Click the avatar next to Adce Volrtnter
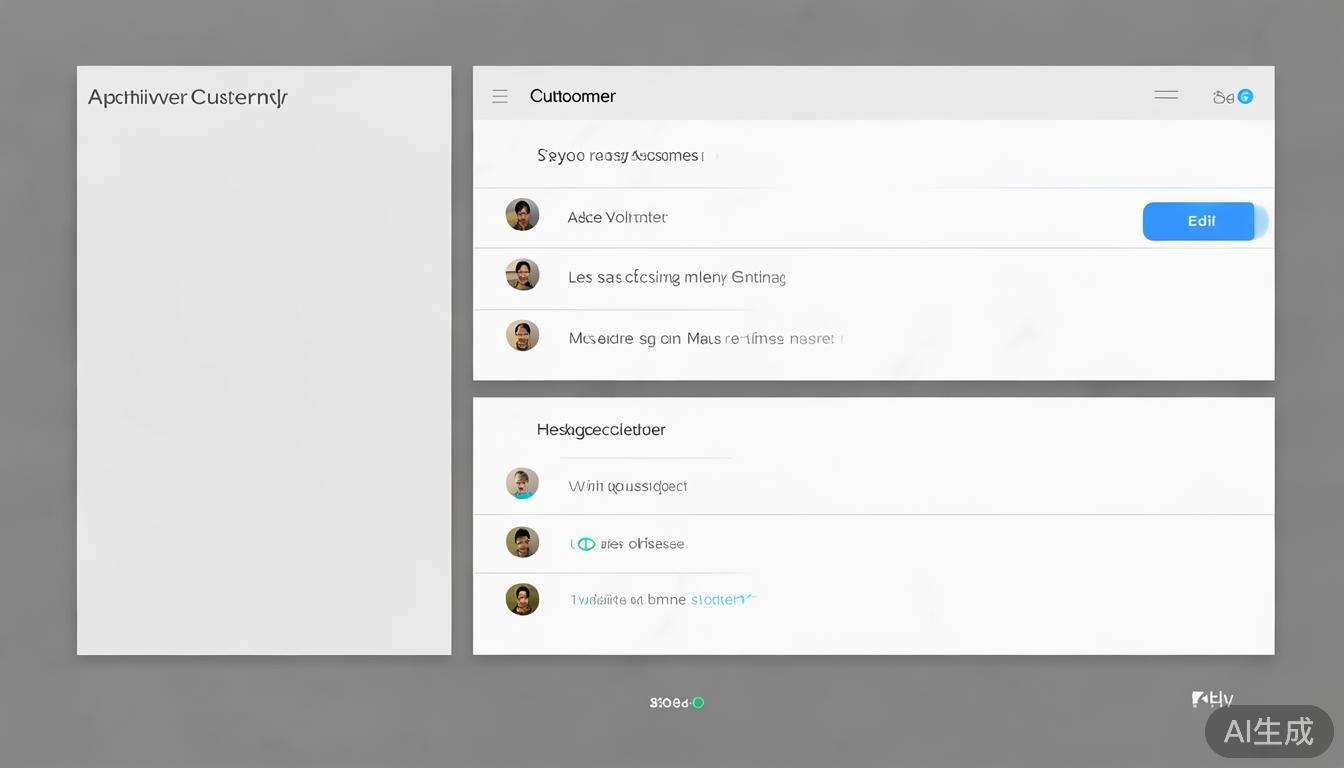The height and width of the screenshot is (768, 1344). [522, 215]
